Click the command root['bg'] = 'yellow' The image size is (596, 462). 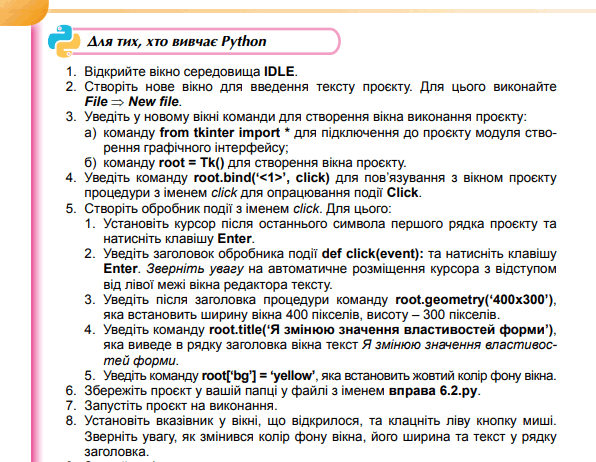click(x=258, y=376)
